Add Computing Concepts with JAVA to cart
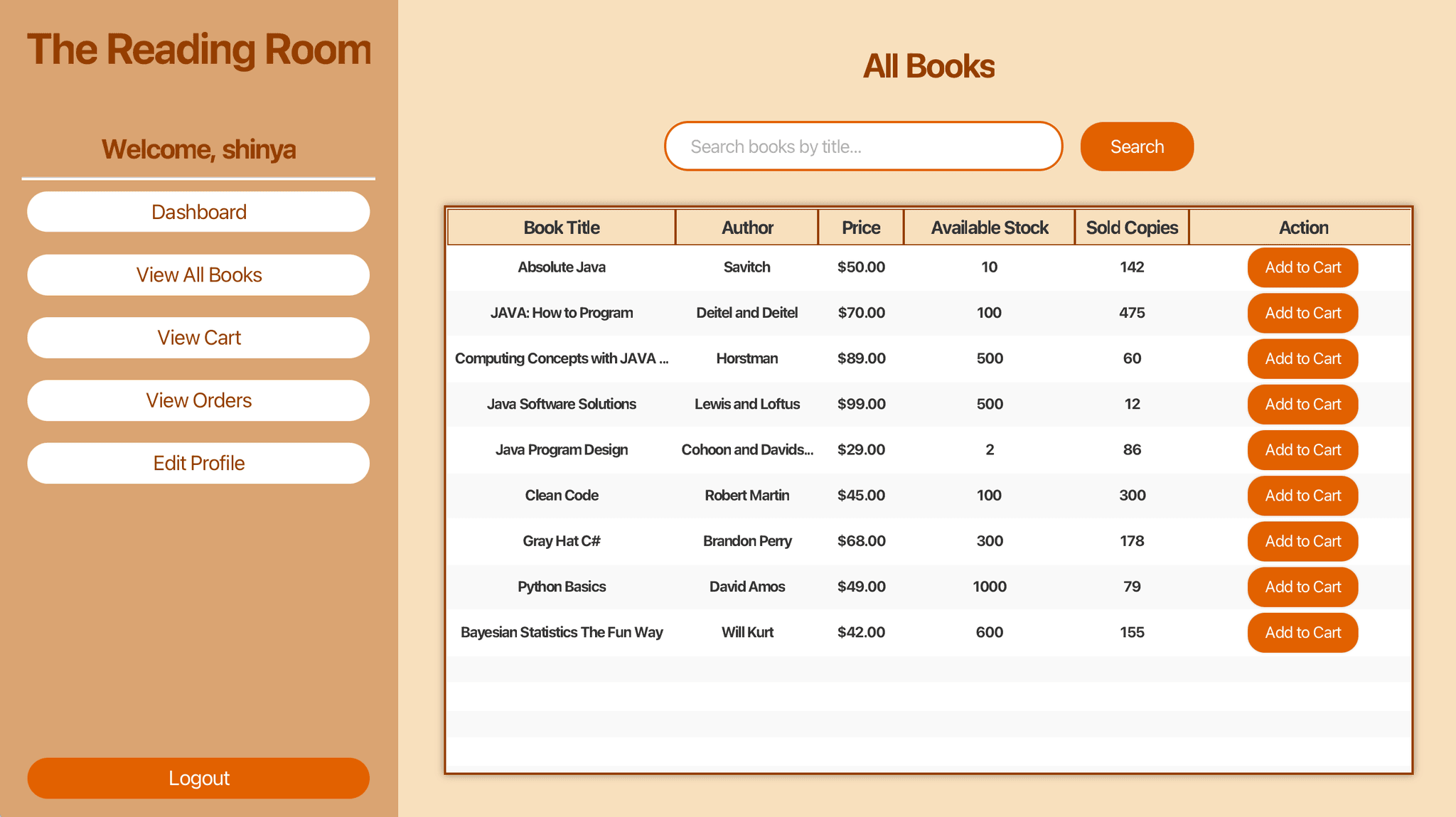 1302,358
